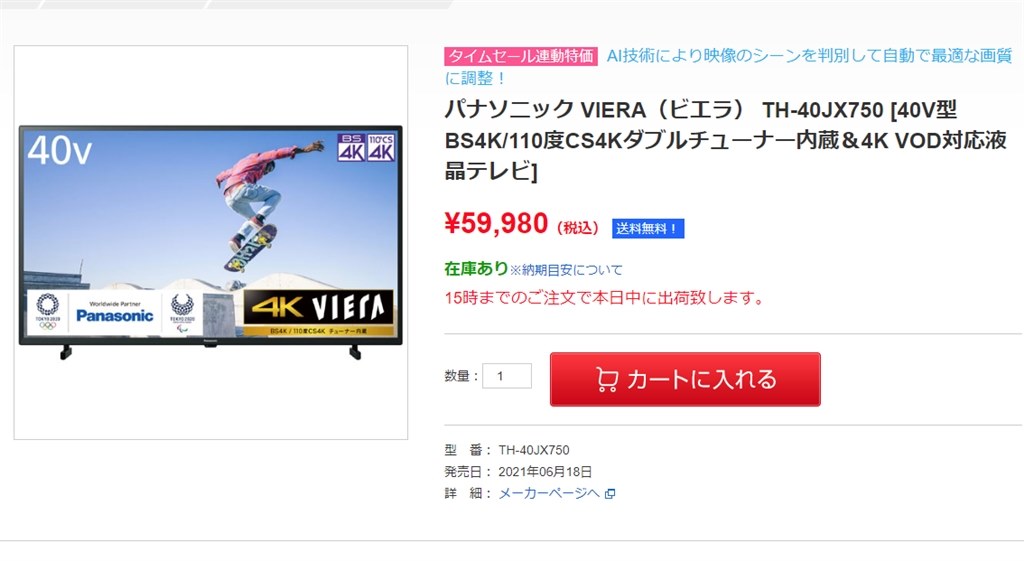Click the 40v label on TV image
This screenshot has width=1024, height=561.
(x=59, y=151)
